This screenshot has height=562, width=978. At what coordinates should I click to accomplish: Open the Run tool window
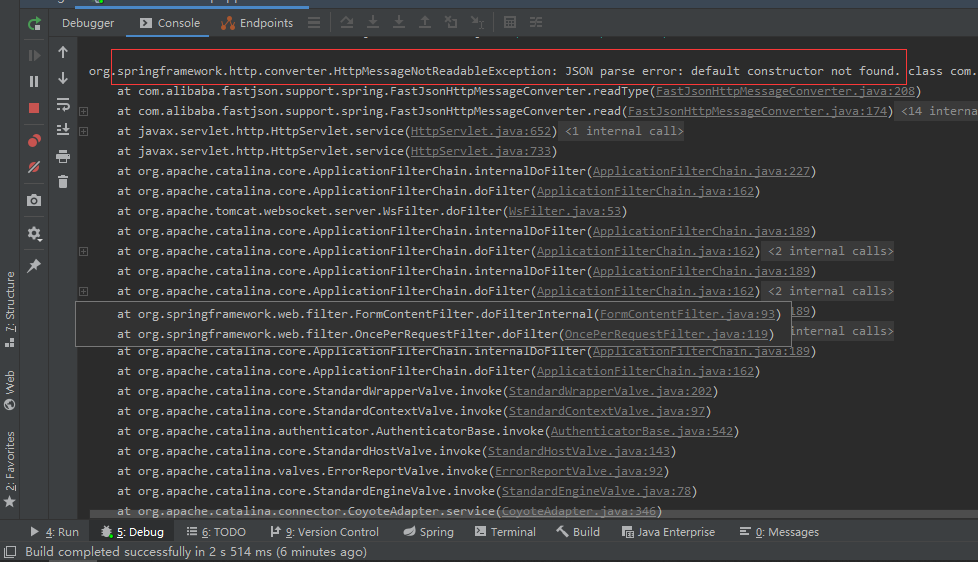pos(55,532)
